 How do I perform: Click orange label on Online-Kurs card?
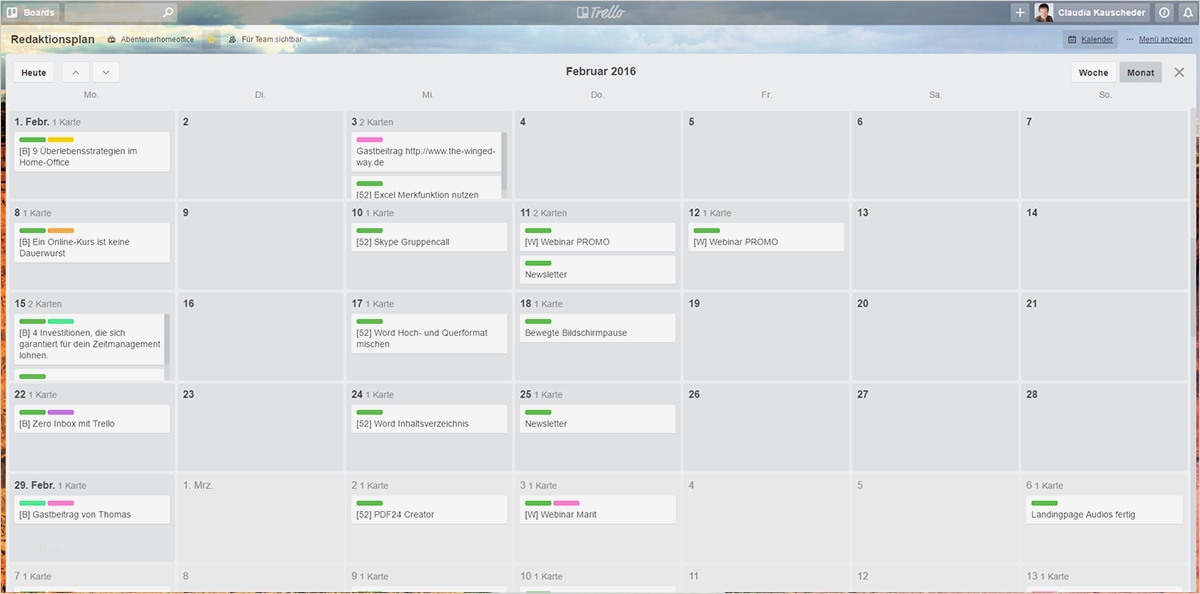(x=61, y=230)
